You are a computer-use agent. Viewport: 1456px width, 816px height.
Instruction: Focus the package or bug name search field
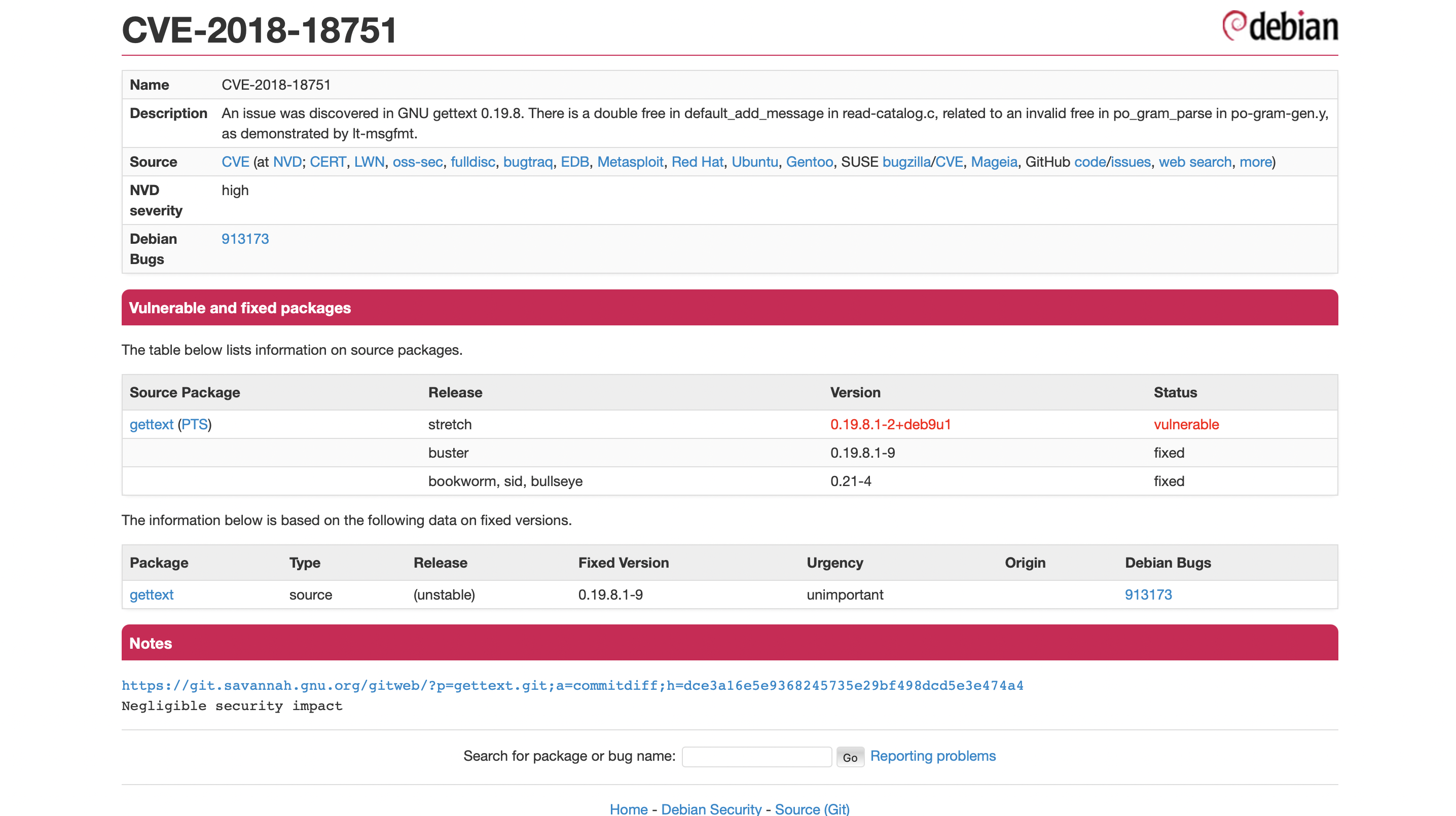[x=757, y=757]
